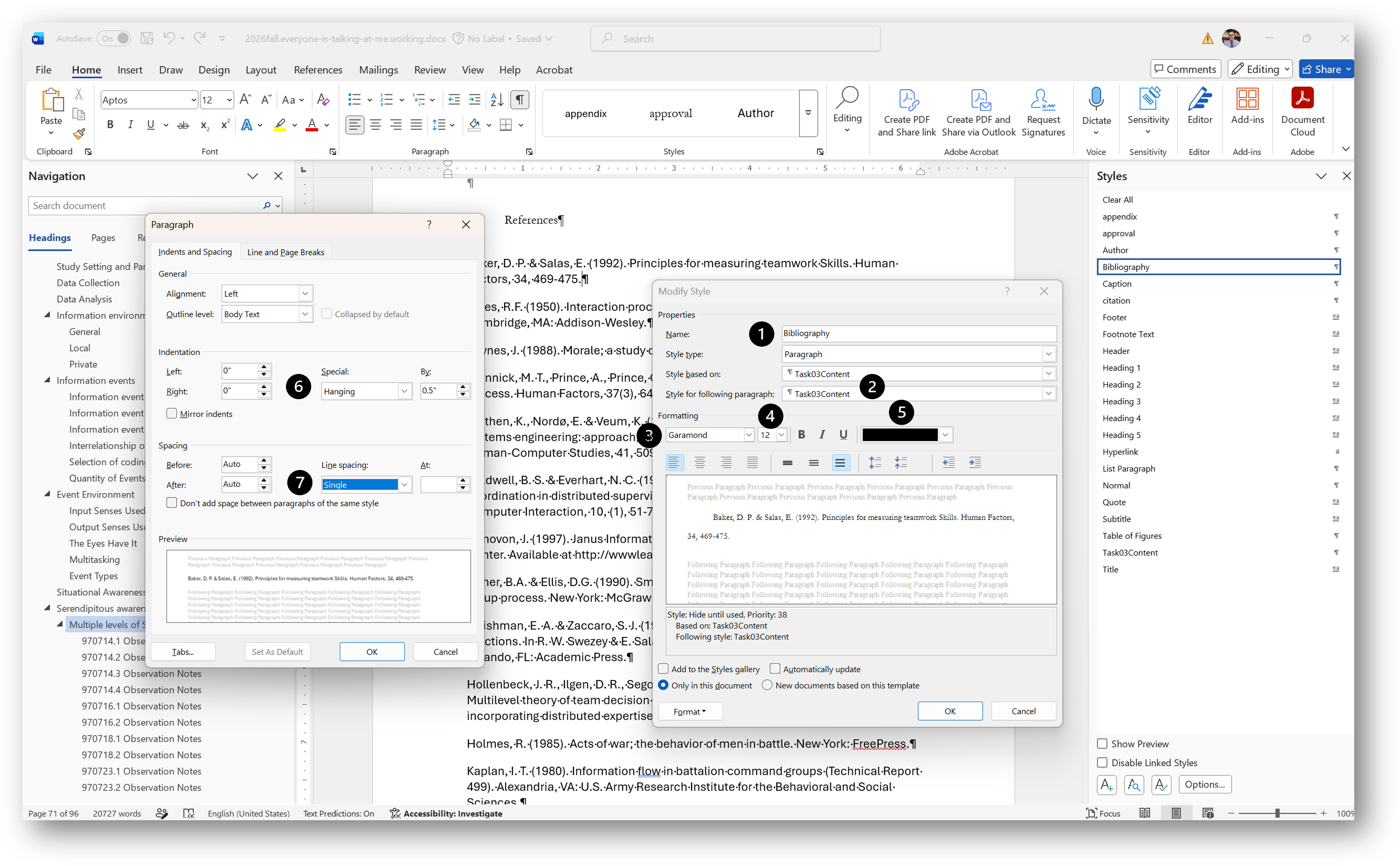Click Italic in Modify Style dialog
Screen dimensions: 1400x866
pos(822,435)
